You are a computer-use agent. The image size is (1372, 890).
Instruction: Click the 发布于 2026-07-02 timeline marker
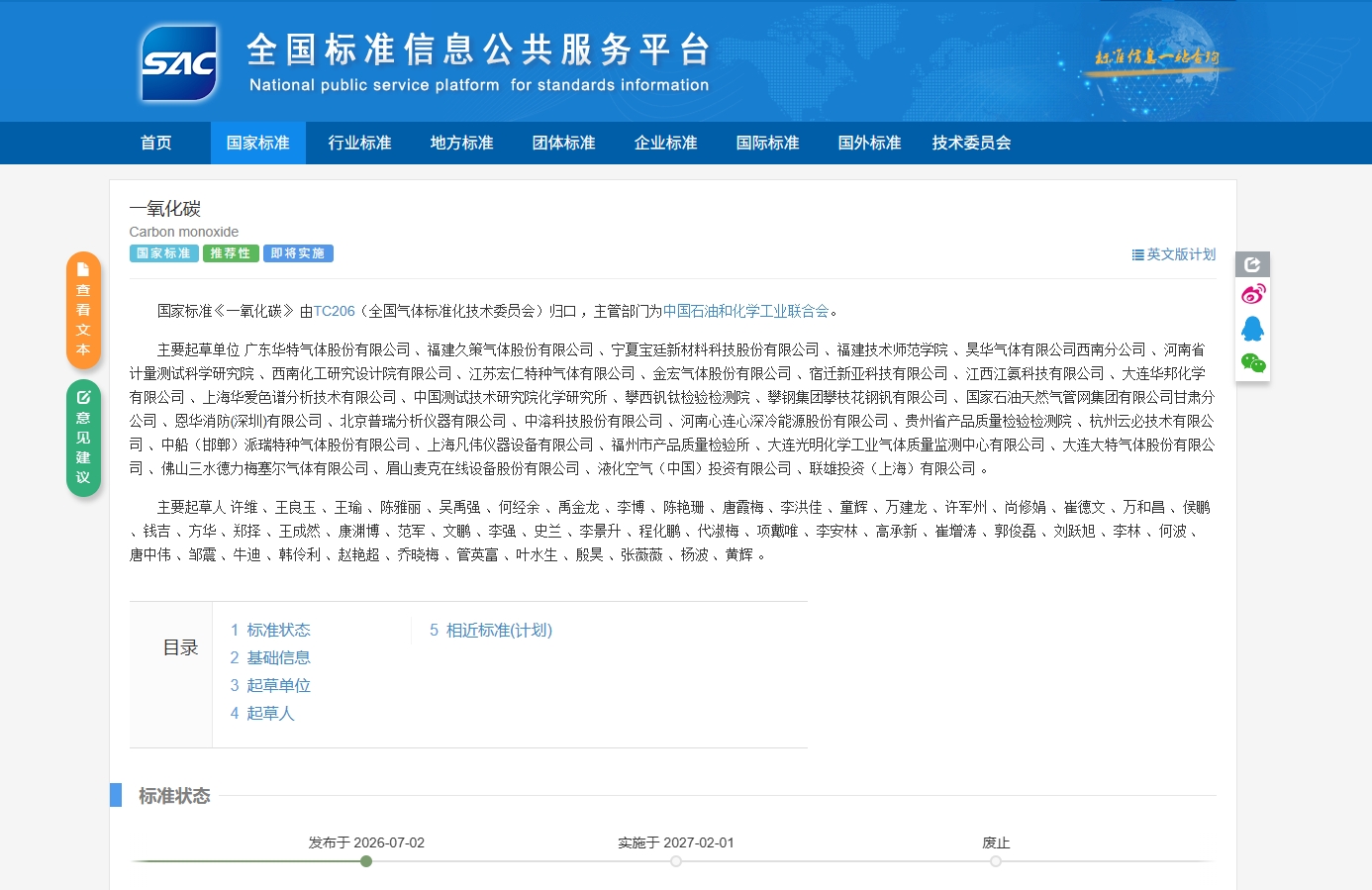click(366, 861)
